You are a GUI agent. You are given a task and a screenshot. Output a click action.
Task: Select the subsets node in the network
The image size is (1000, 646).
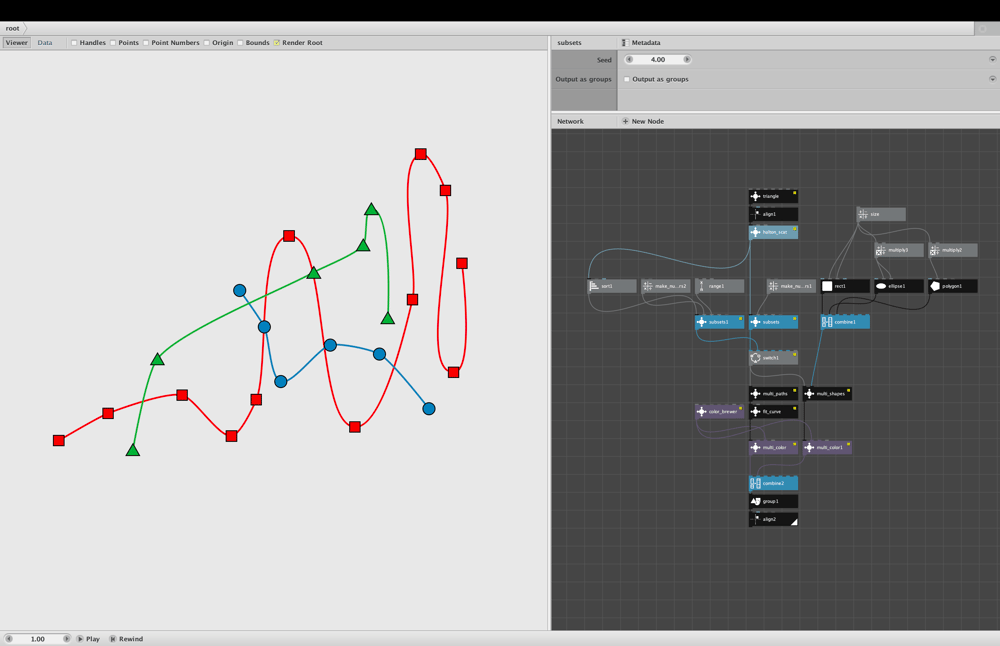(773, 322)
